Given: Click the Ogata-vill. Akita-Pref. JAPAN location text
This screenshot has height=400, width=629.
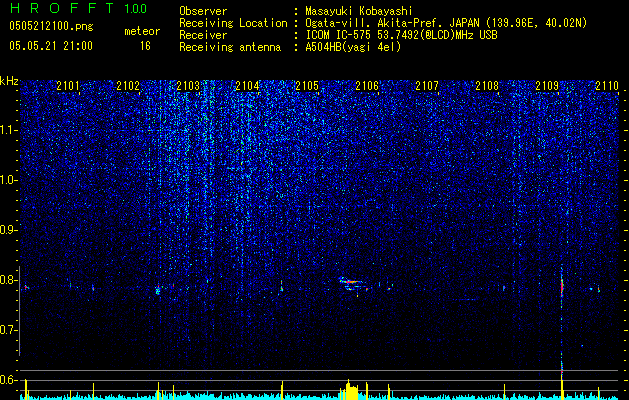Looking at the screenshot, I should tap(446, 23).
